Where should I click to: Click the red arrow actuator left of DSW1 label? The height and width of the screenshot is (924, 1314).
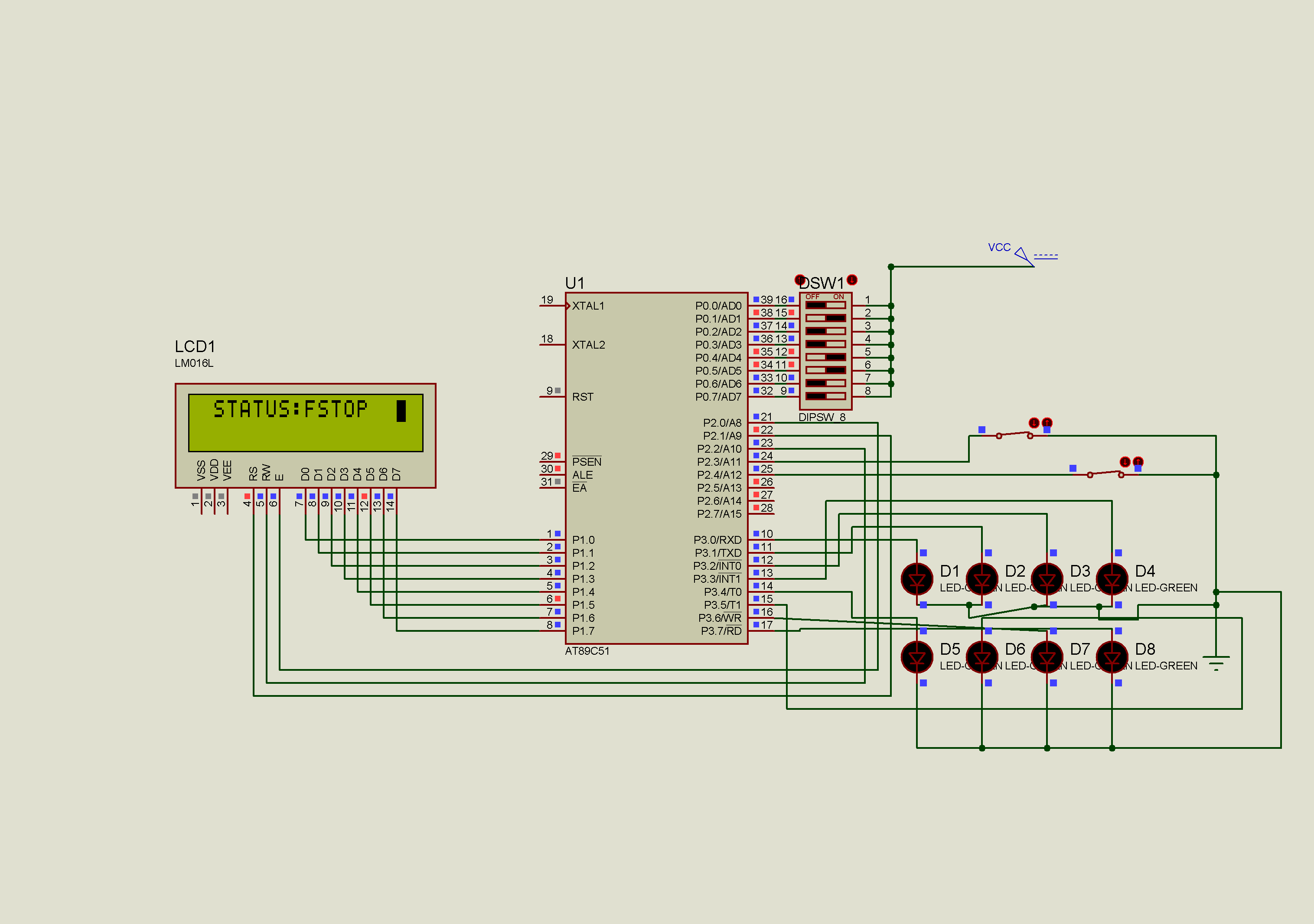(x=799, y=280)
